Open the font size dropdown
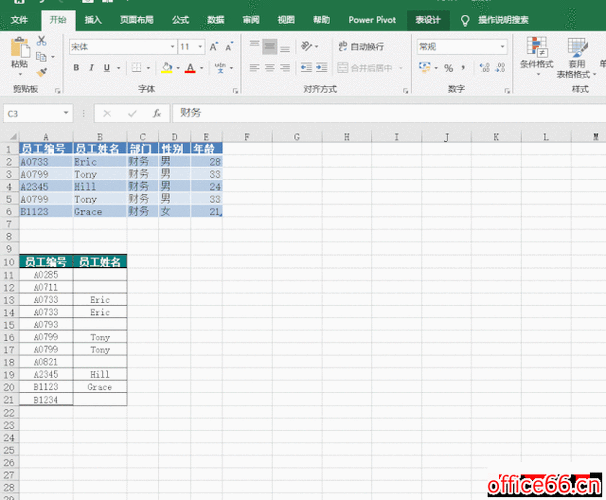This screenshot has height=500, width=606. [200, 47]
